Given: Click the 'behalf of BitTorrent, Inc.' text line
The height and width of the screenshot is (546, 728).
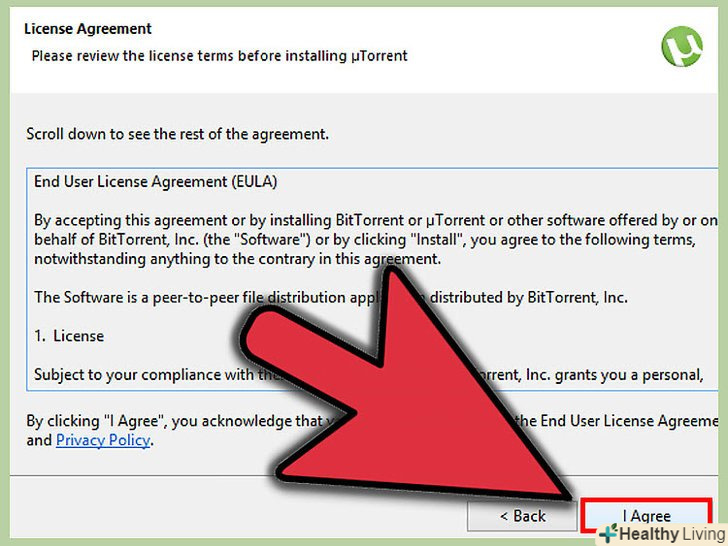Looking at the screenshot, I should (x=364, y=240).
